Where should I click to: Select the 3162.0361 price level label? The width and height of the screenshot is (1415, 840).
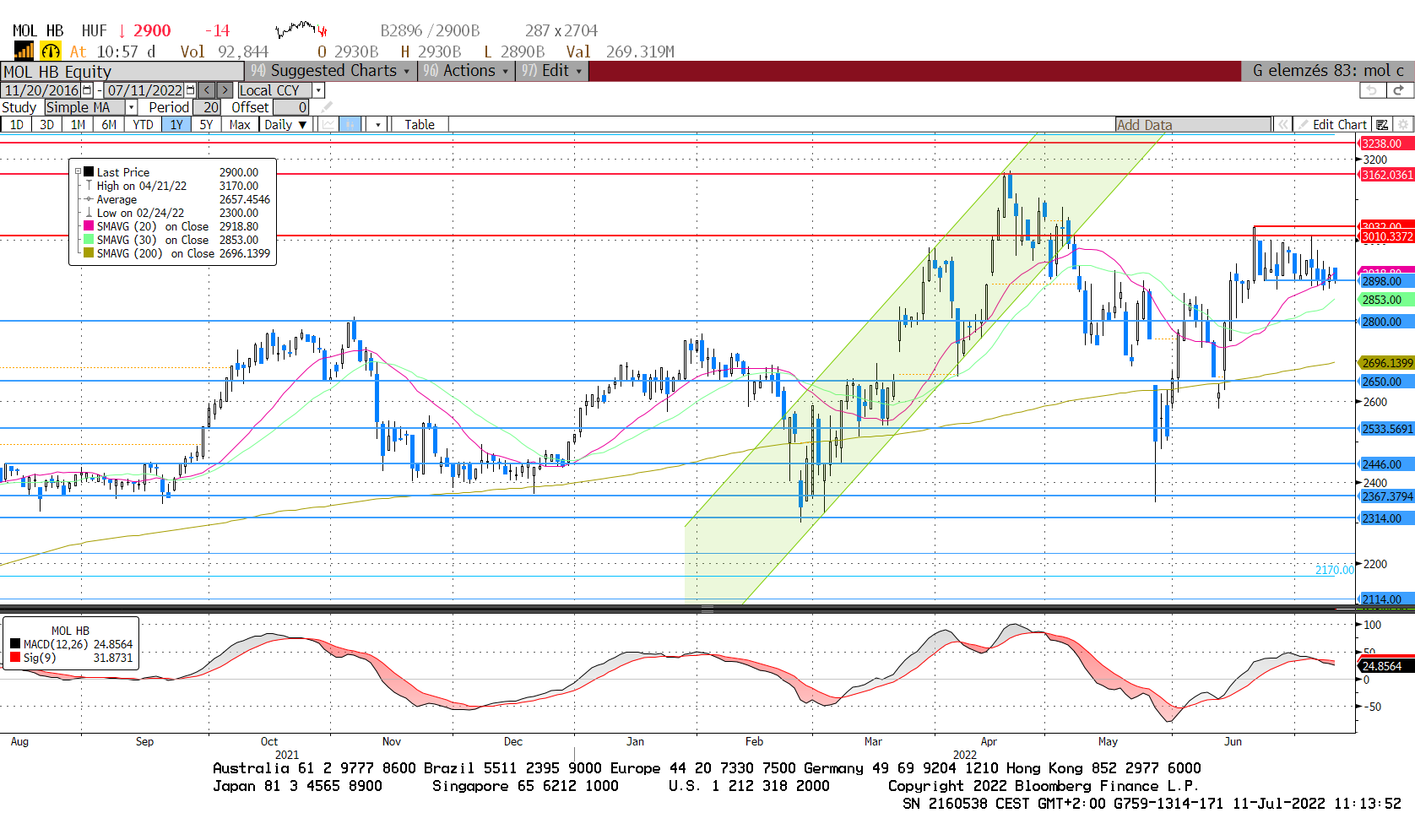click(x=1387, y=175)
